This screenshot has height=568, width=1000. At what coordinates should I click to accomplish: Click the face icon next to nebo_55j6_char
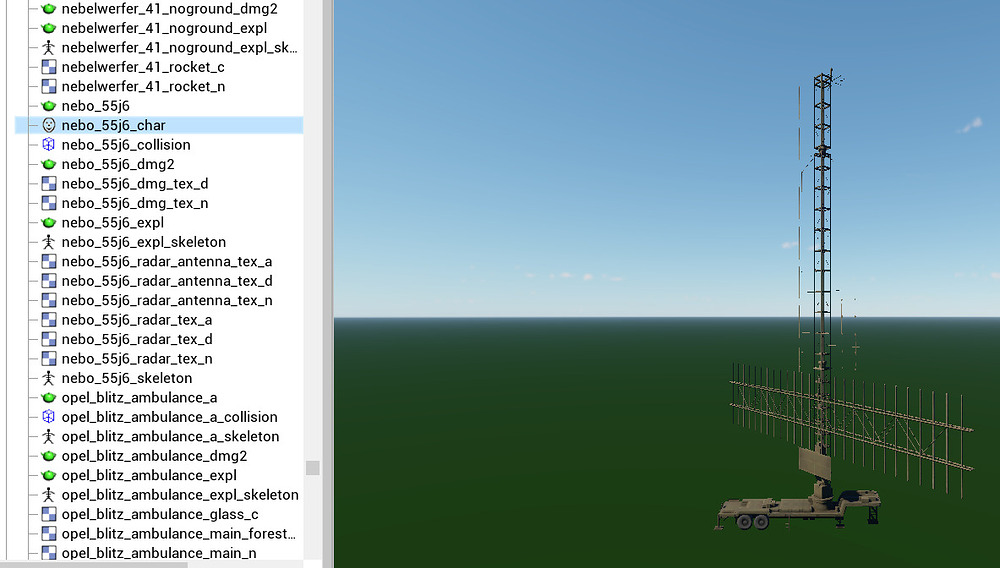pyautogui.click(x=48, y=125)
